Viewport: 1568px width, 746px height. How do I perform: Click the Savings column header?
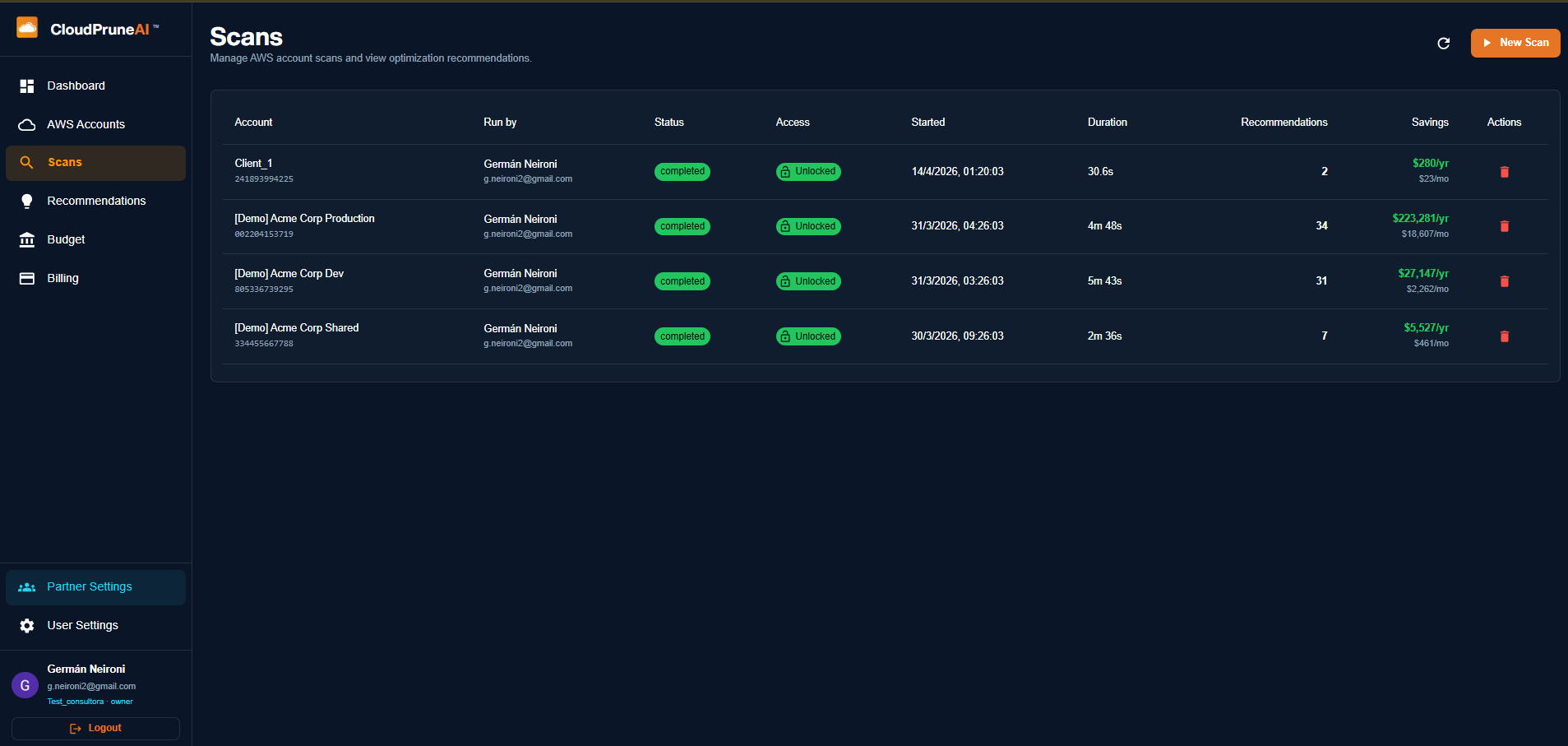pyautogui.click(x=1430, y=122)
